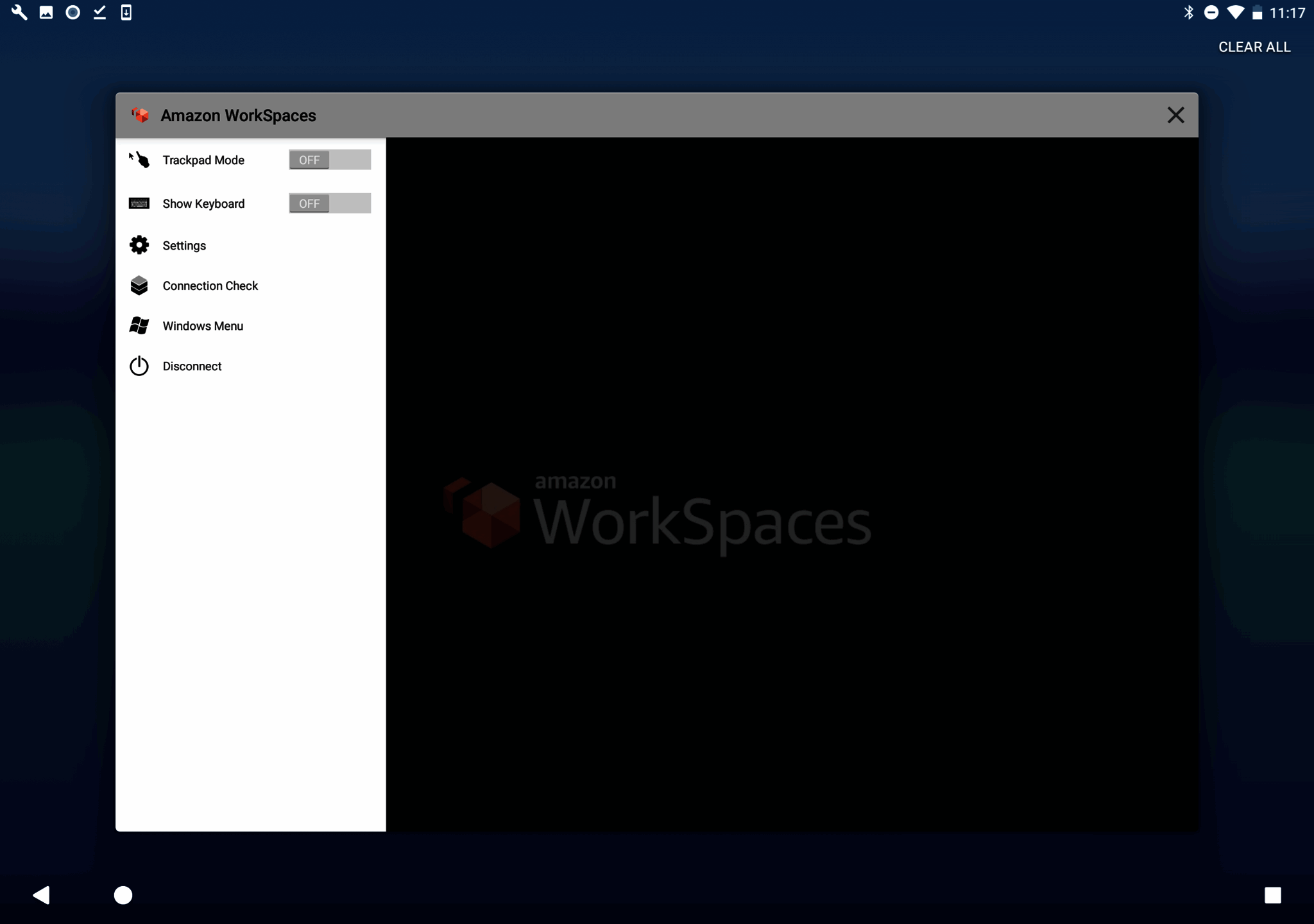Tap the Android back navigation button
The width and height of the screenshot is (1314, 924).
(x=42, y=895)
